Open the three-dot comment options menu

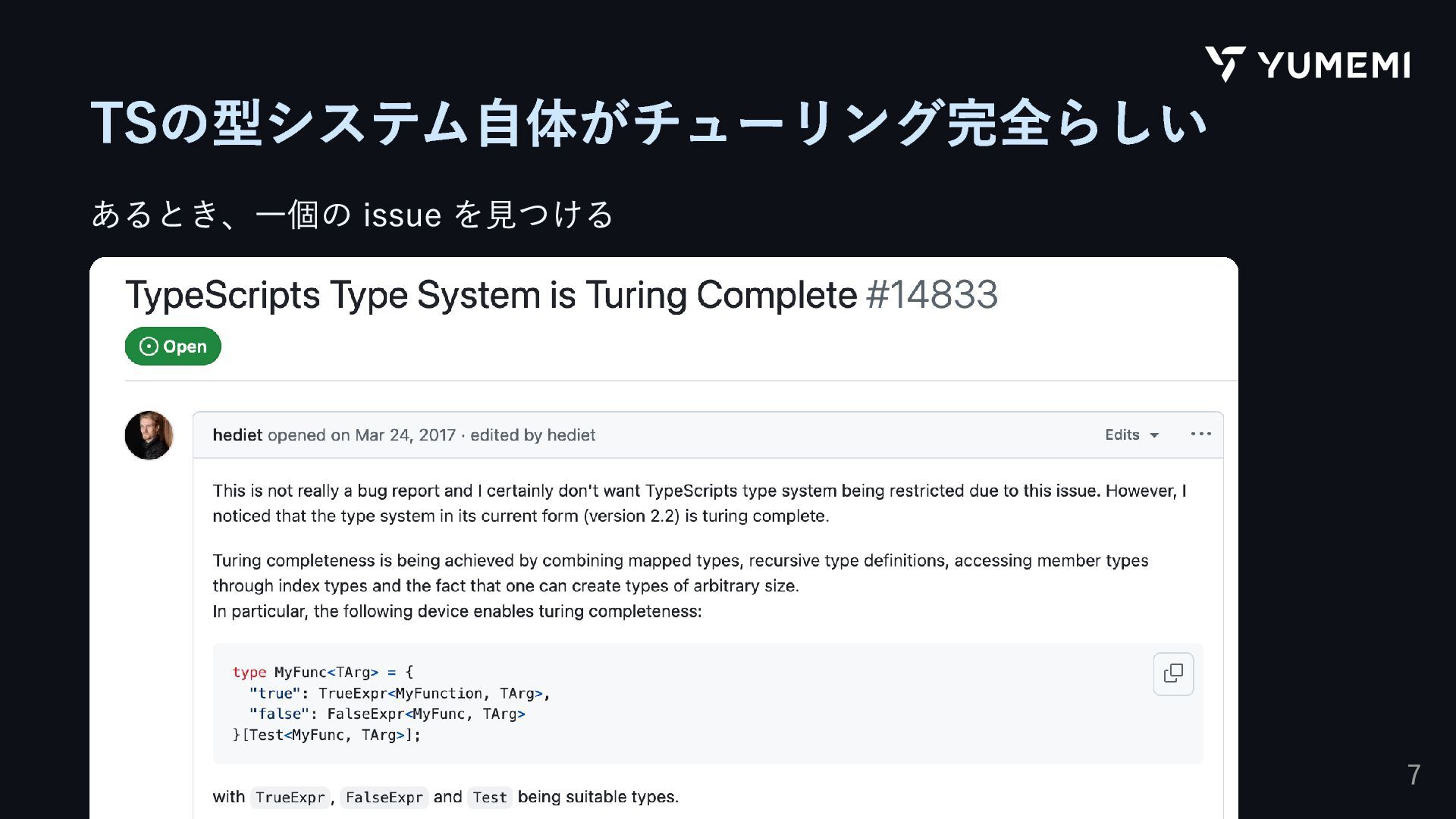(1200, 435)
